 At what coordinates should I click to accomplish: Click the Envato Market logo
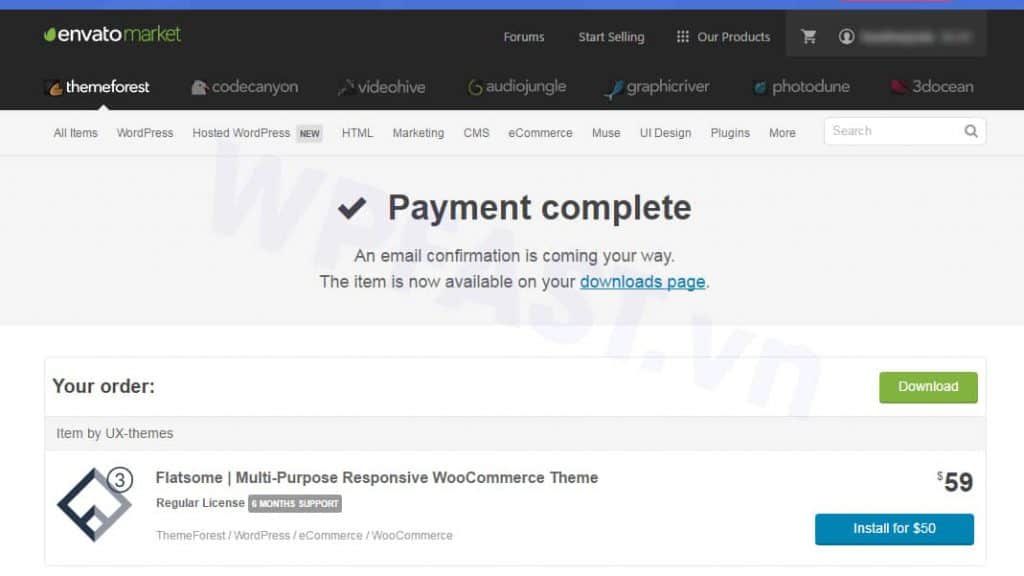pyautogui.click(x=112, y=34)
